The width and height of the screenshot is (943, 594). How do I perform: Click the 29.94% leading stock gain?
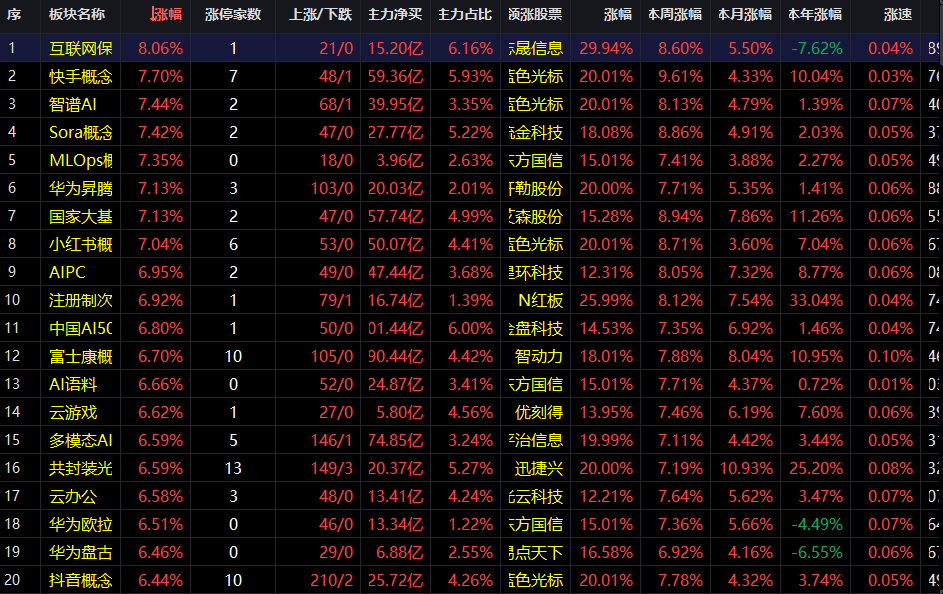606,48
